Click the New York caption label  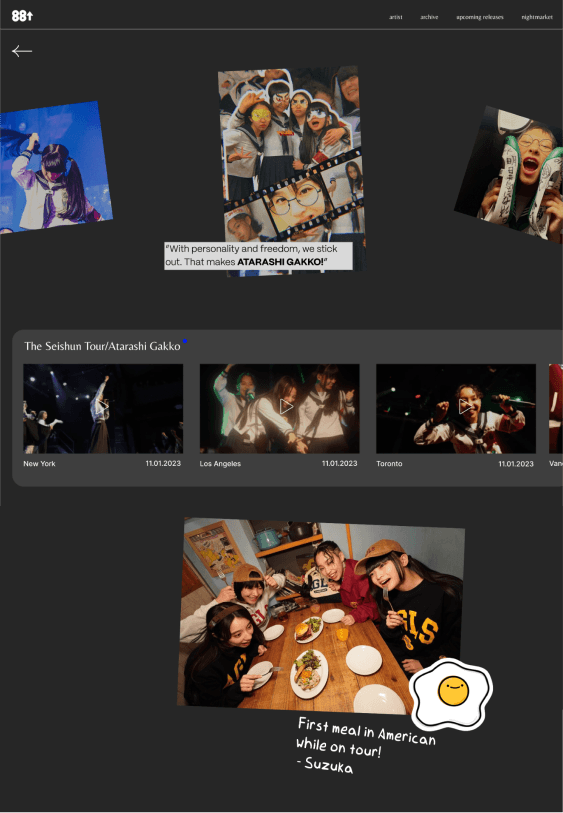39,464
